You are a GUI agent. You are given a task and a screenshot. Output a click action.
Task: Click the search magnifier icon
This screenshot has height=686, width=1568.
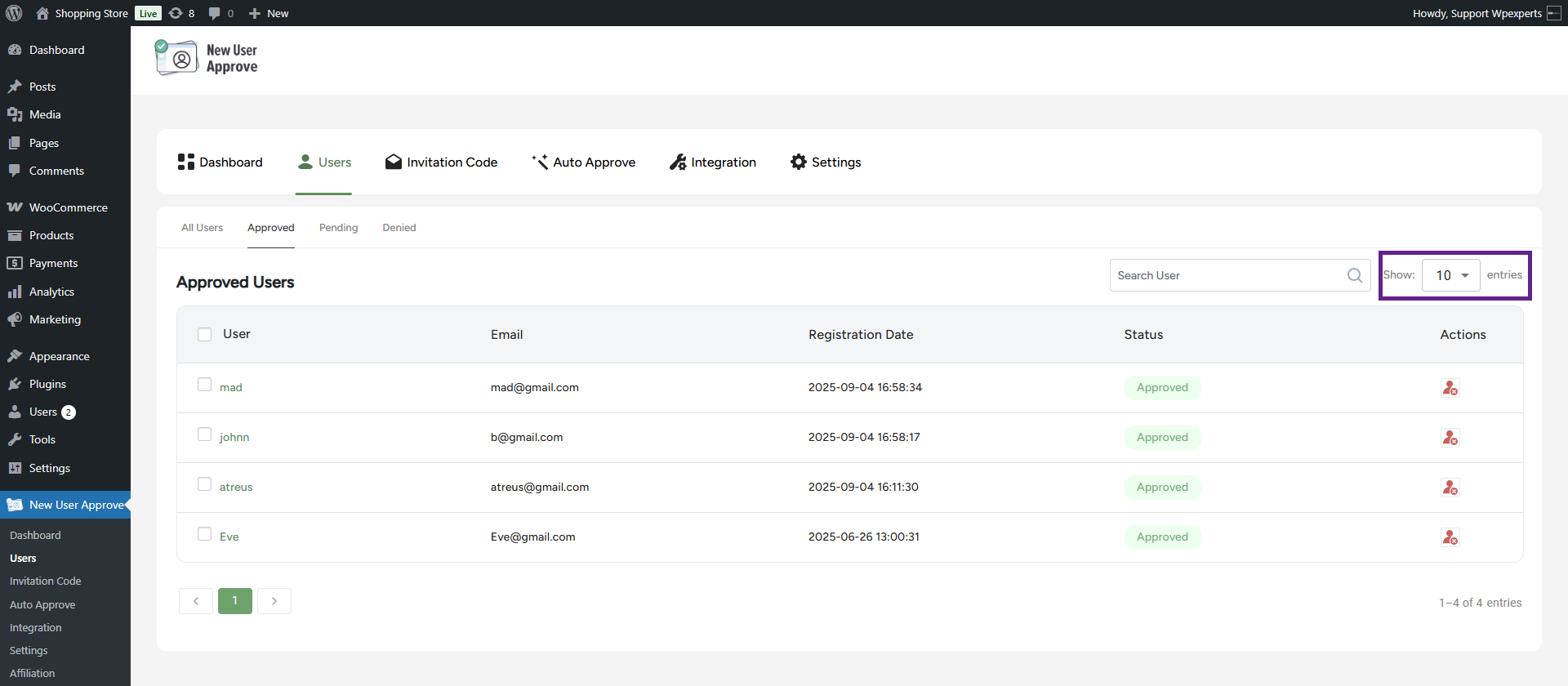point(1354,275)
